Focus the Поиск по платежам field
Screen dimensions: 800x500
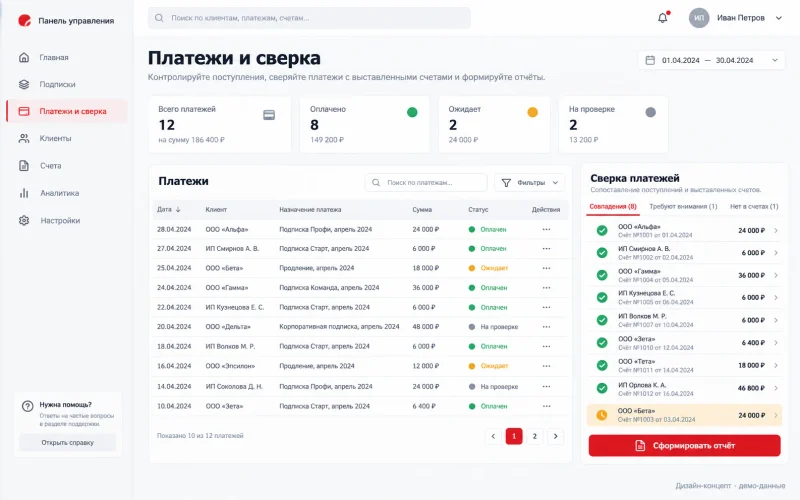click(x=426, y=183)
